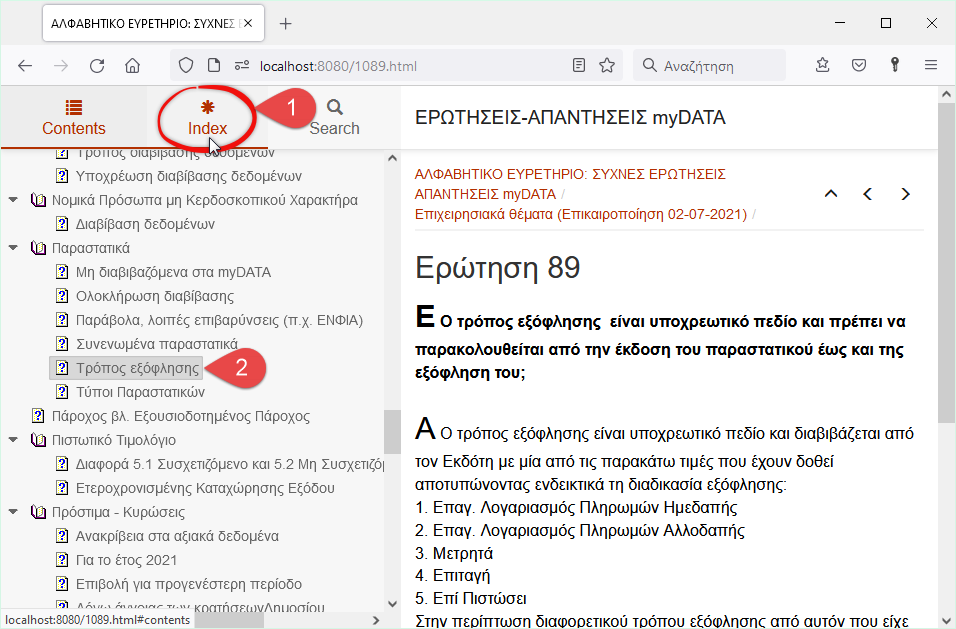Collapse the Νομικά Πρόσωπα μη Κερδοσκοπικού Χαρακτήρα node

tap(13, 200)
